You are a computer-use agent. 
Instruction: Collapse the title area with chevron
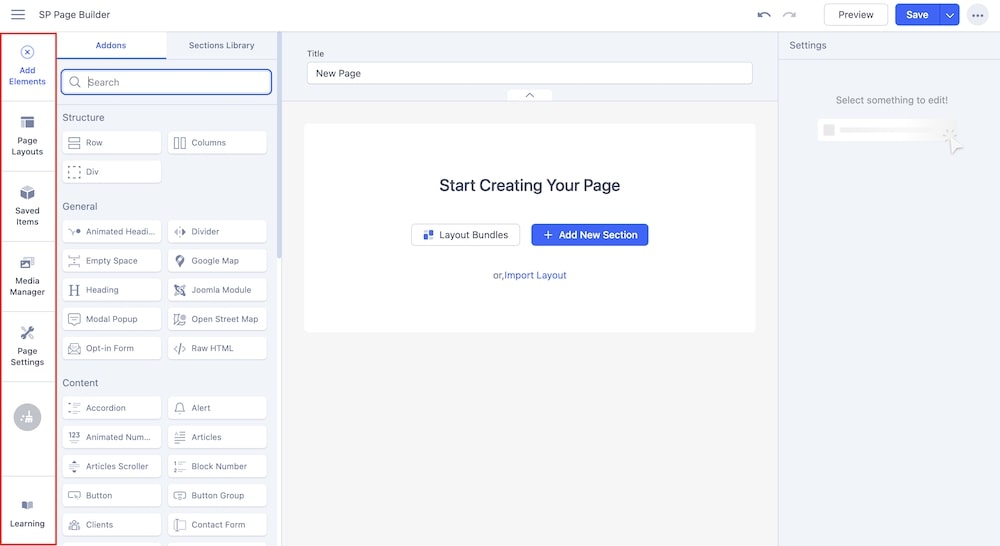(x=529, y=95)
